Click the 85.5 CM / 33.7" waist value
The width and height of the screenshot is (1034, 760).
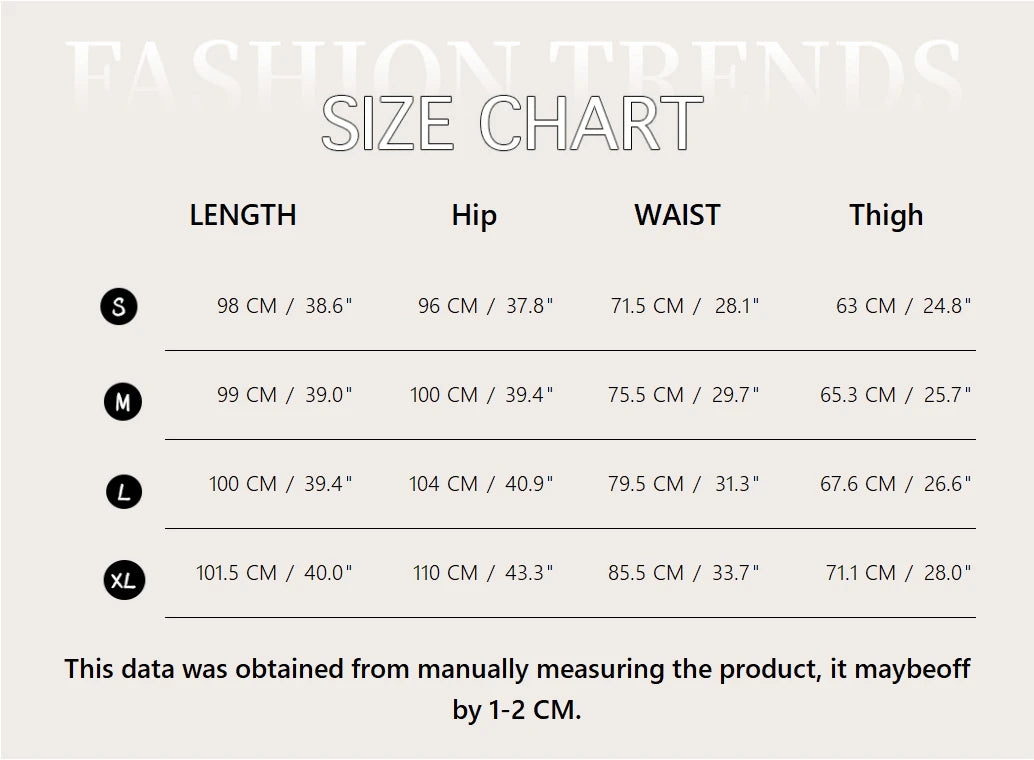pyautogui.click(x=684, y=573)
